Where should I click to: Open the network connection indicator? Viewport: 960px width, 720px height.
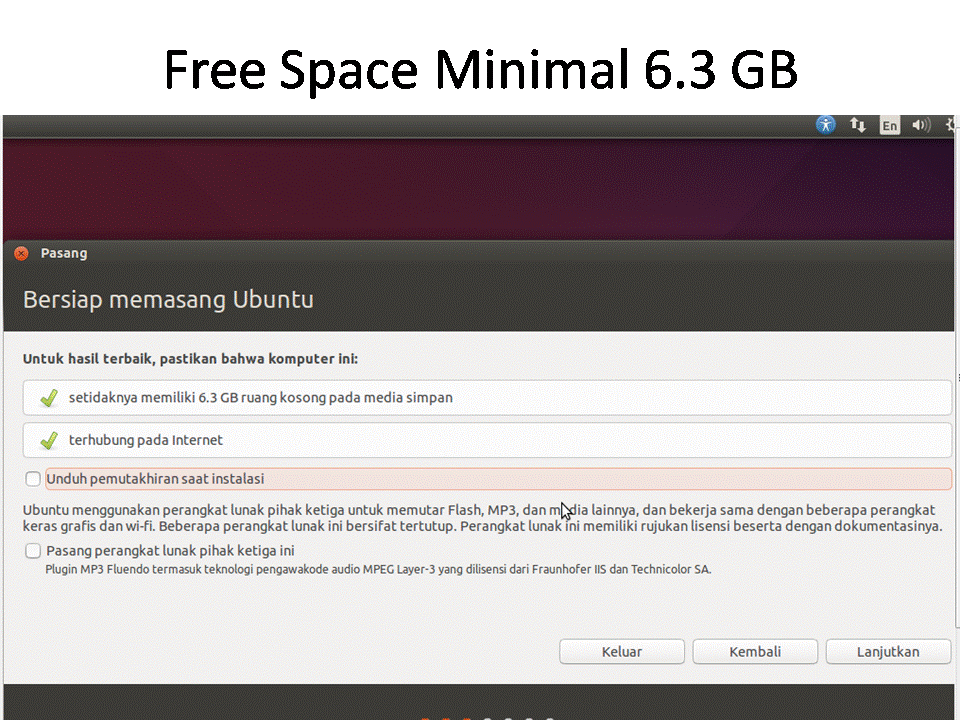click(x=857, y=126)
